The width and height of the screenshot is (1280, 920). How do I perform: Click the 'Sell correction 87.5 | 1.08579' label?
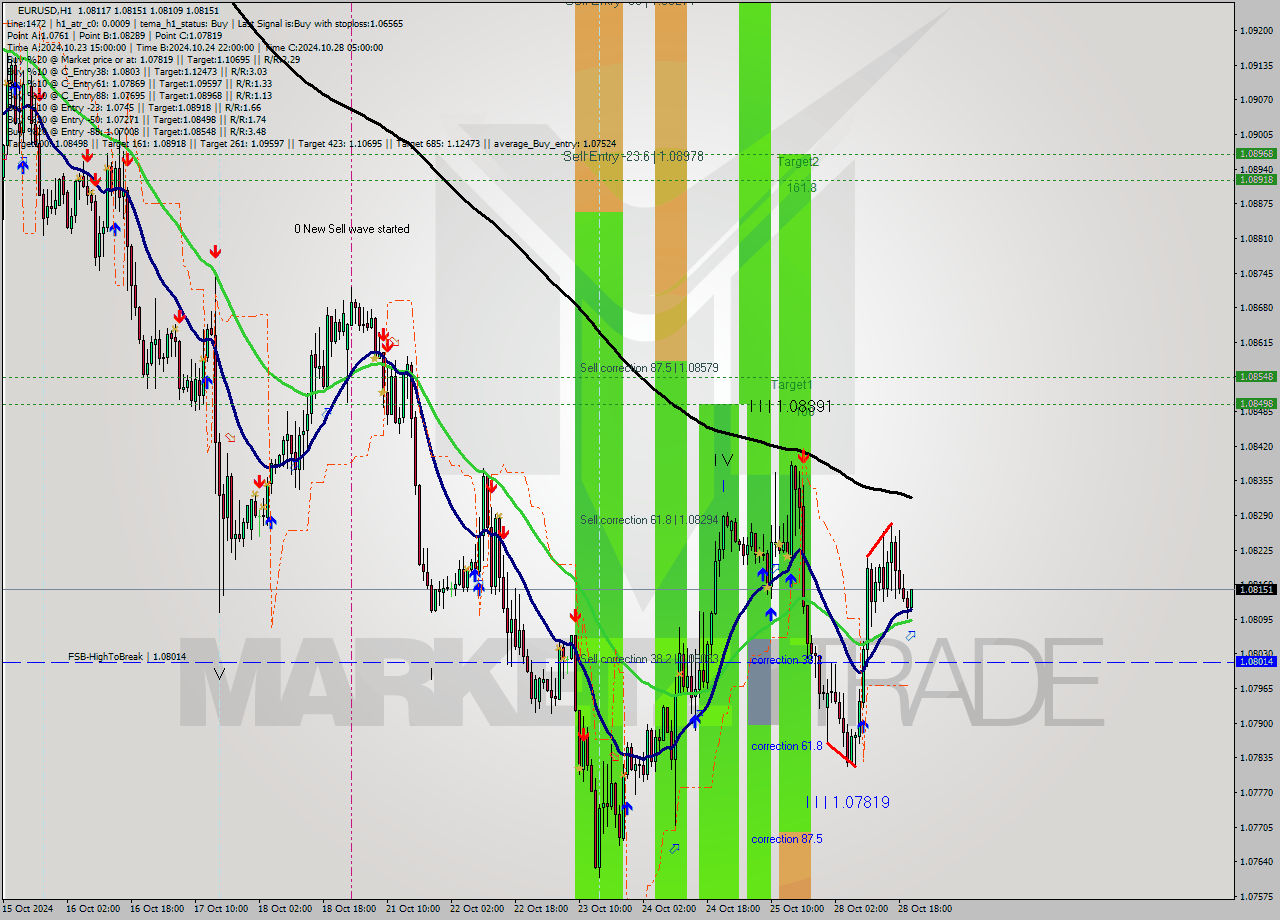[649, 368]
